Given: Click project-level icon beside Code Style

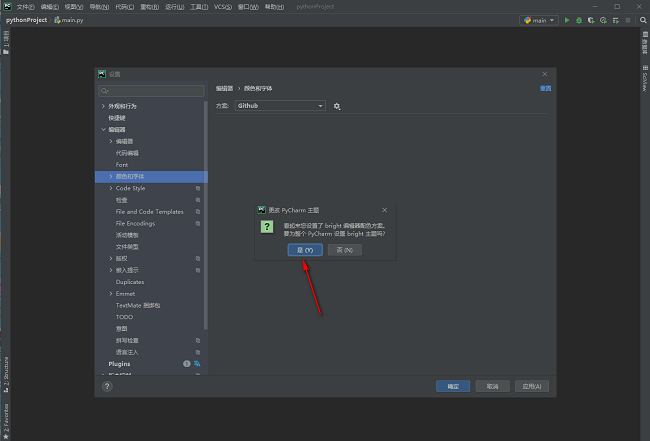Looking at the screenshot, I should click(x=198, y=188).
